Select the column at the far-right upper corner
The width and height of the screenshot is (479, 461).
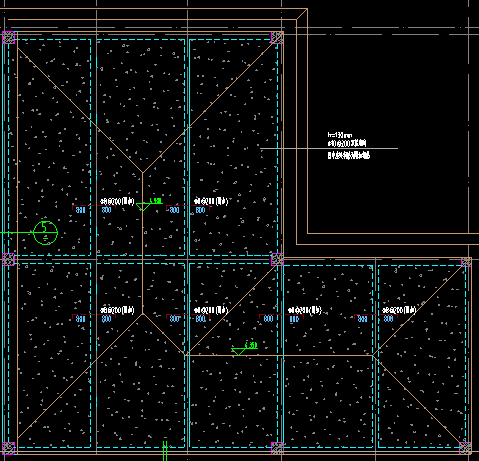click(x=466, y=262)
